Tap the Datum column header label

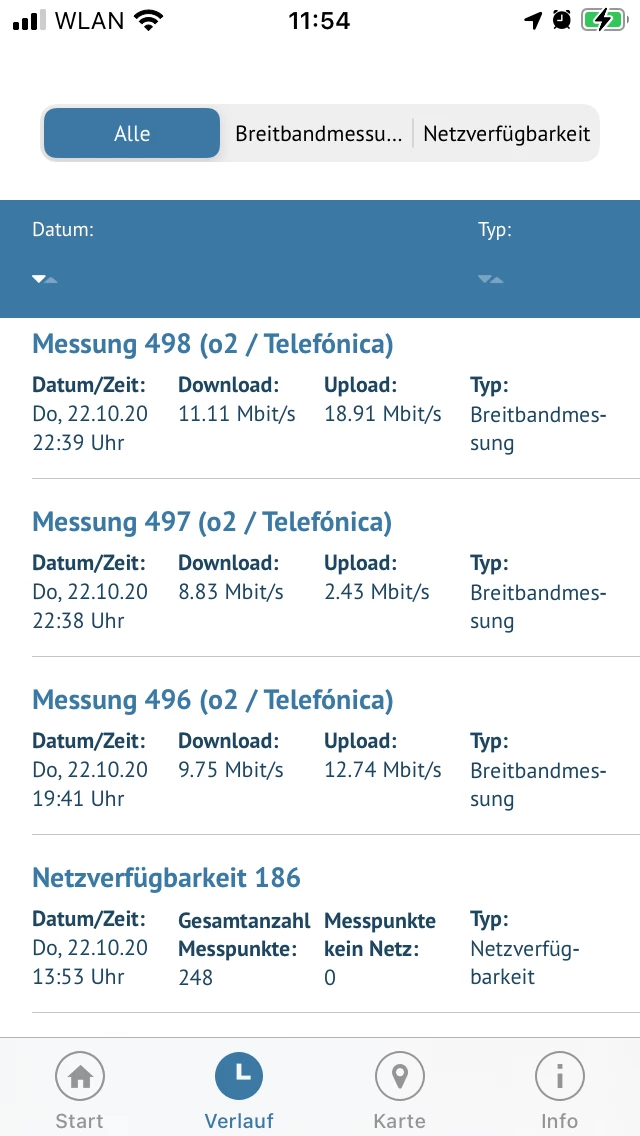click(x=63, y=230)
